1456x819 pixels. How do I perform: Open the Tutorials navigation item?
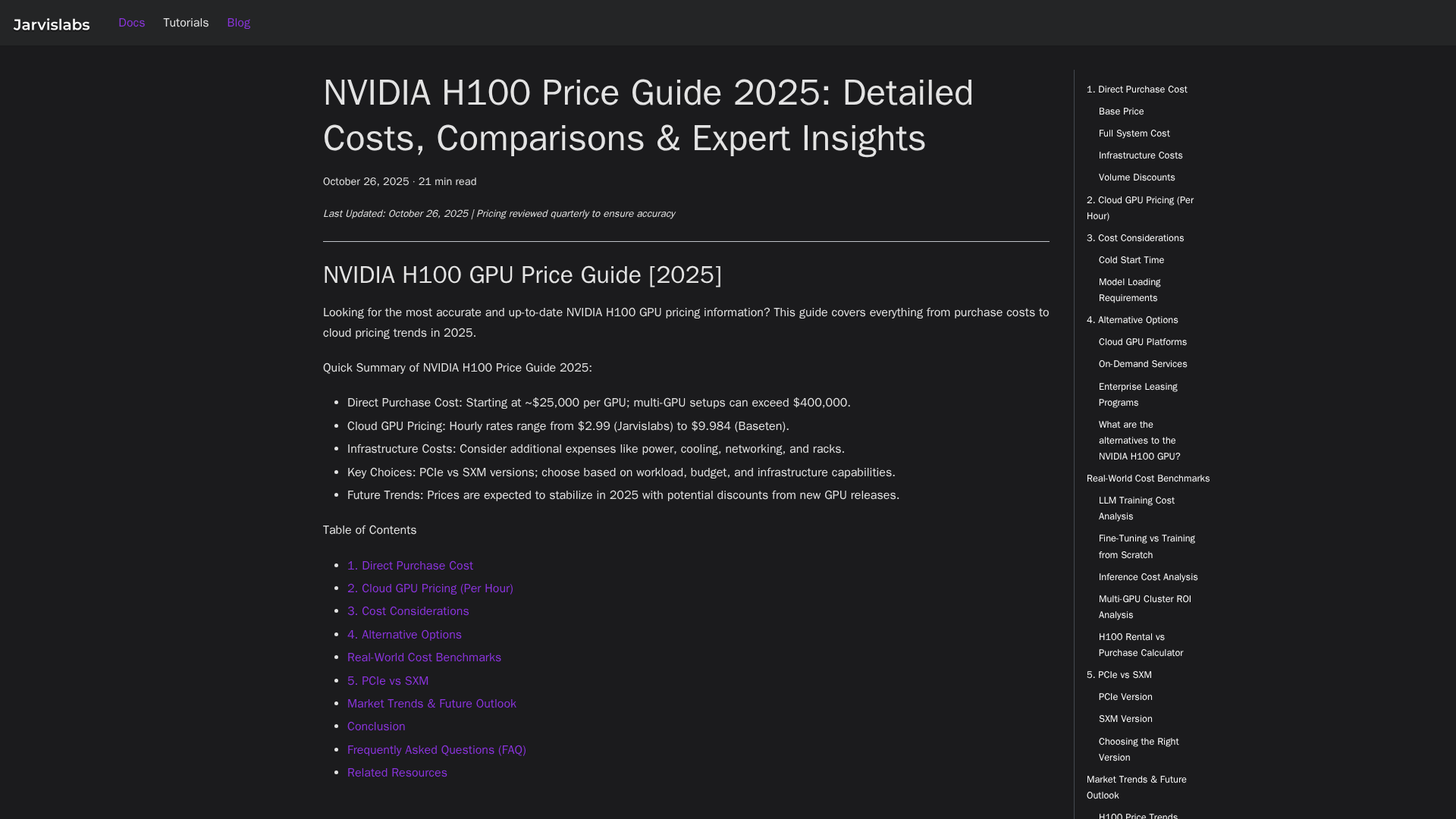tap(186, 23)
